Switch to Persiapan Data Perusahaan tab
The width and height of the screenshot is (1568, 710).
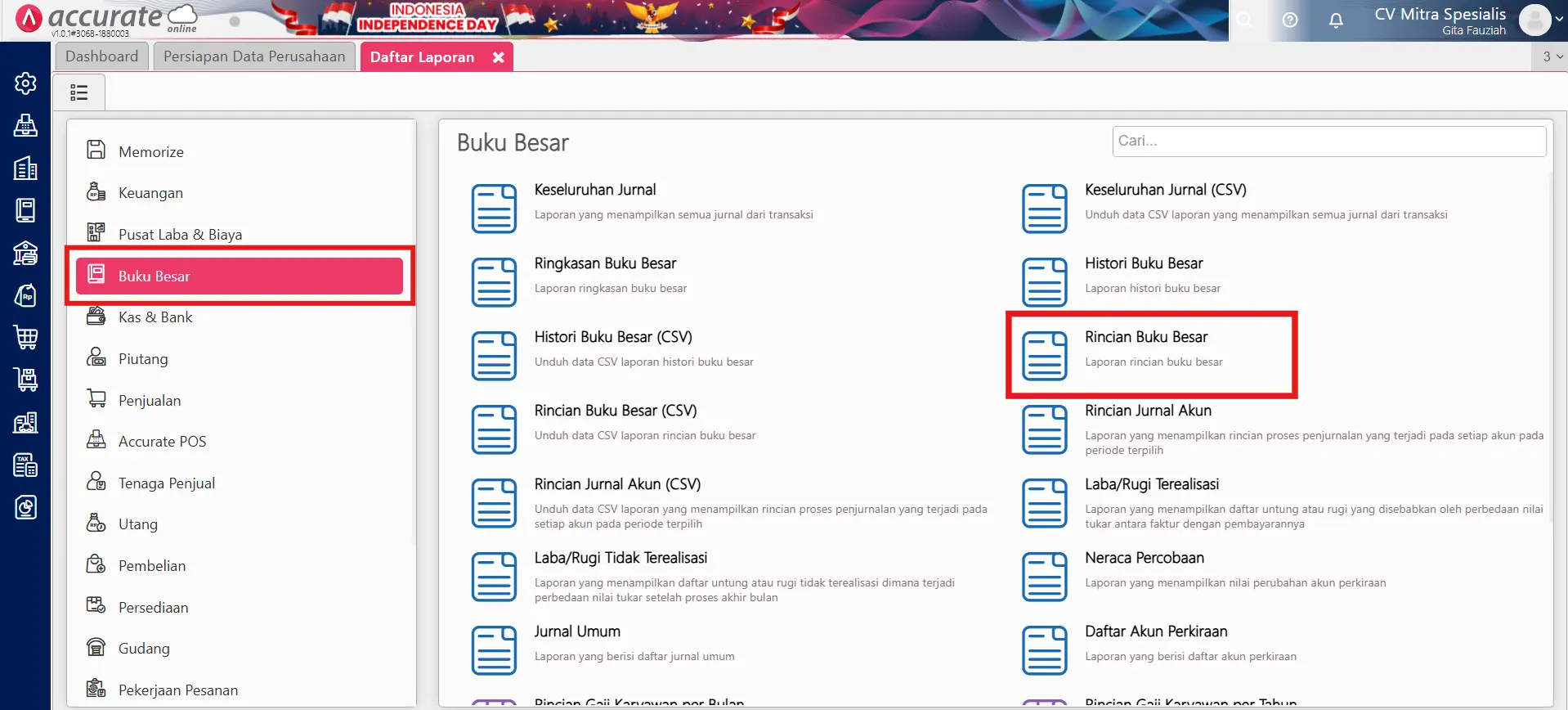coord(254,56)
